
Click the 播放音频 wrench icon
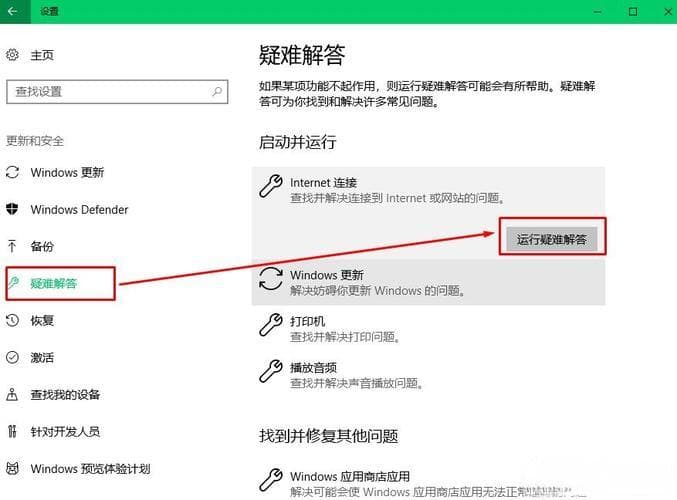tap(271, 371)
